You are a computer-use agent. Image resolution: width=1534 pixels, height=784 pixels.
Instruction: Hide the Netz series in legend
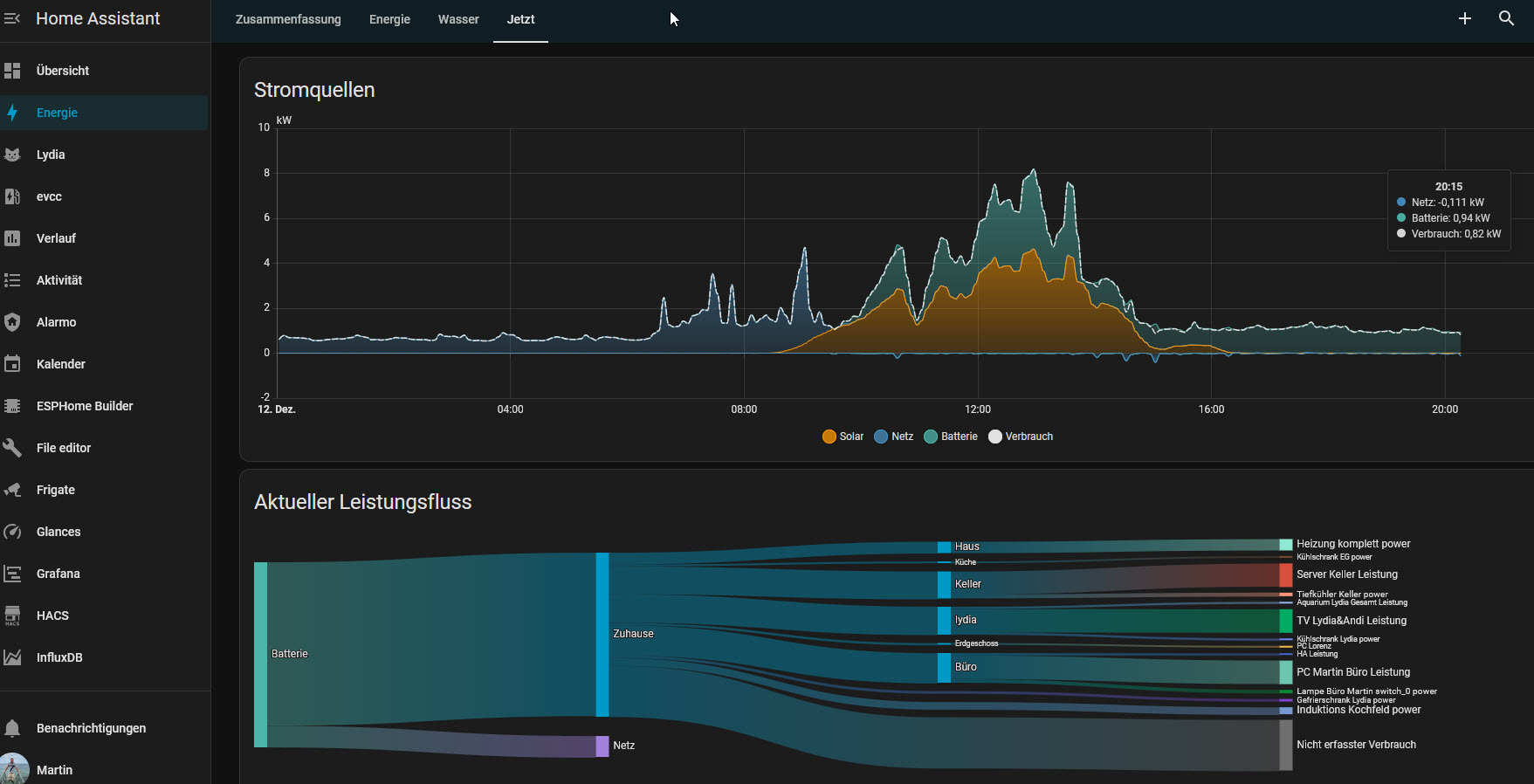click(x=894, y=437)
